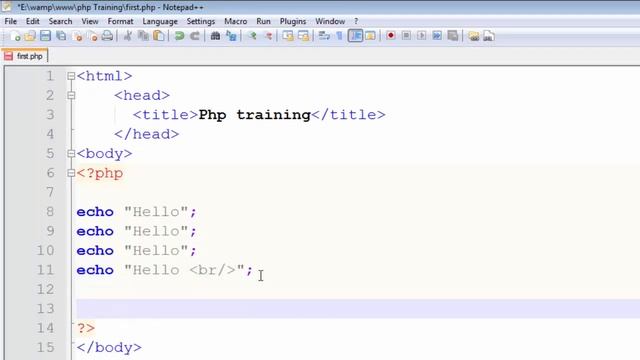The width and height of the screenshot is (640, 360).
Task: Click the <?php opening tag text
Action: click(x=100, y=173)
